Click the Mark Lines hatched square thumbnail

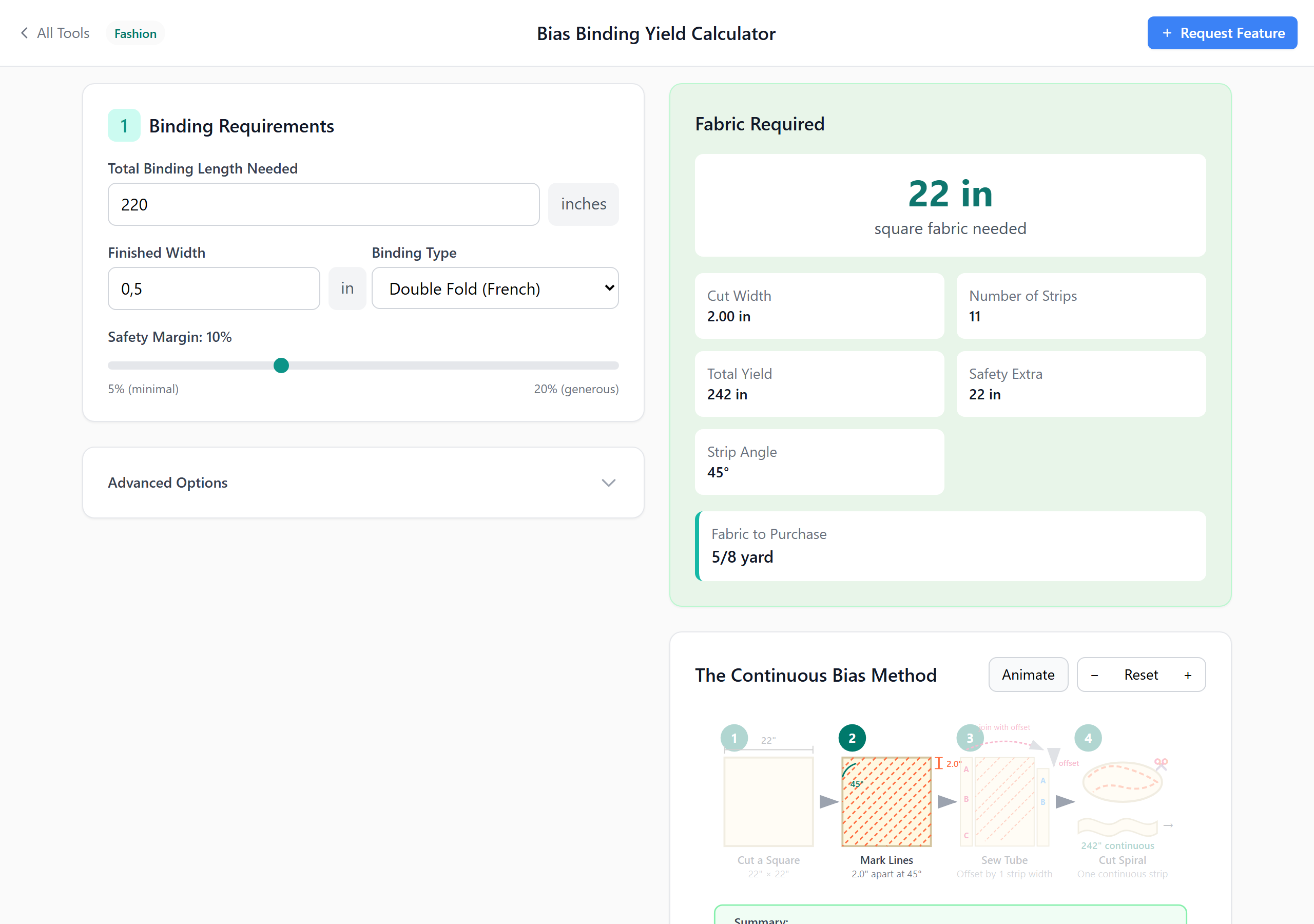point(886,801)
